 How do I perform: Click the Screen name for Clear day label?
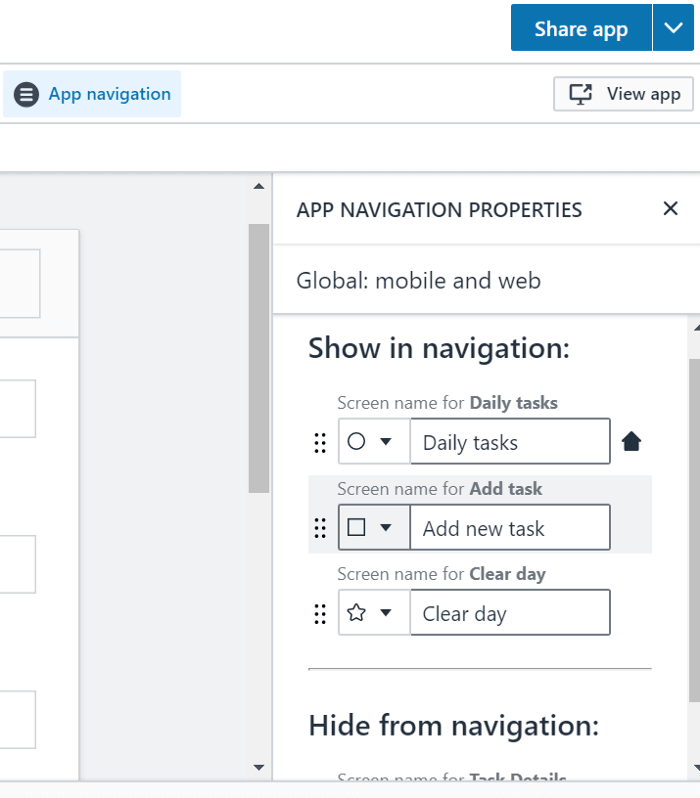(x=441, y=574)
